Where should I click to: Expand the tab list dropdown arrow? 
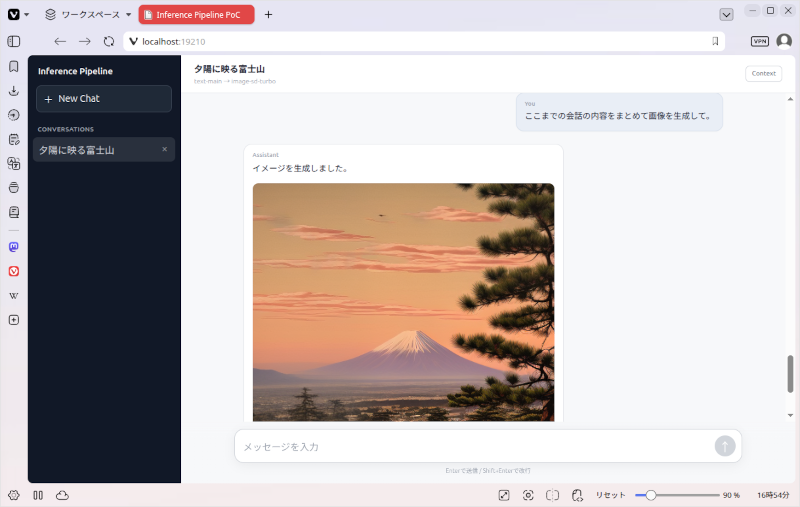click(726, 15)
